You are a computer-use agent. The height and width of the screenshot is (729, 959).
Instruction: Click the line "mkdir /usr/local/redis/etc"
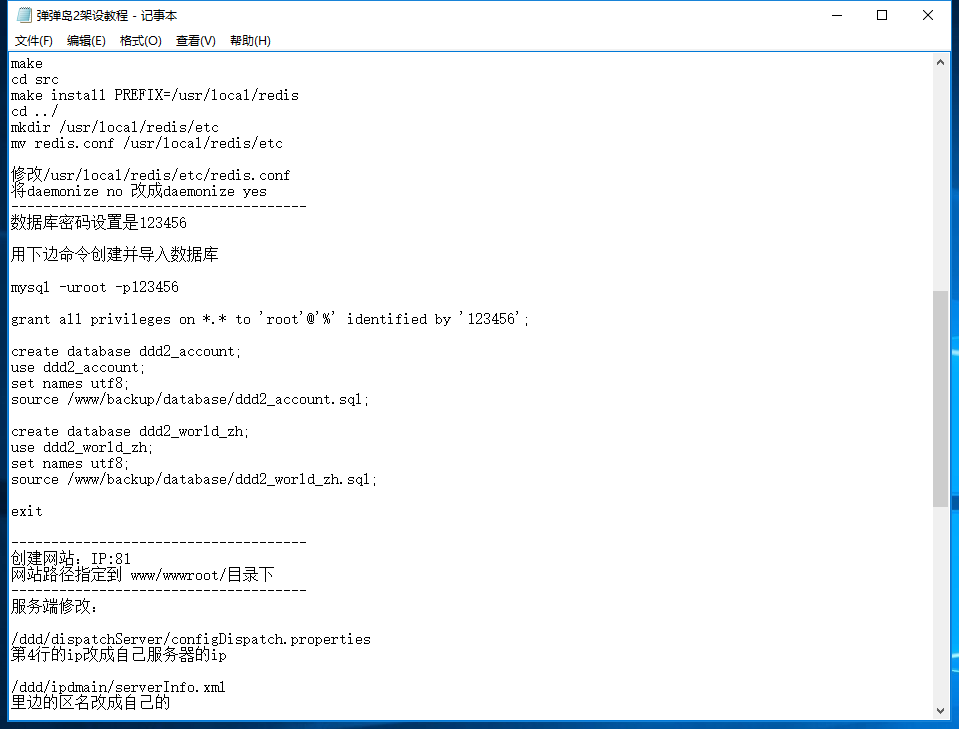pos(115,127)
